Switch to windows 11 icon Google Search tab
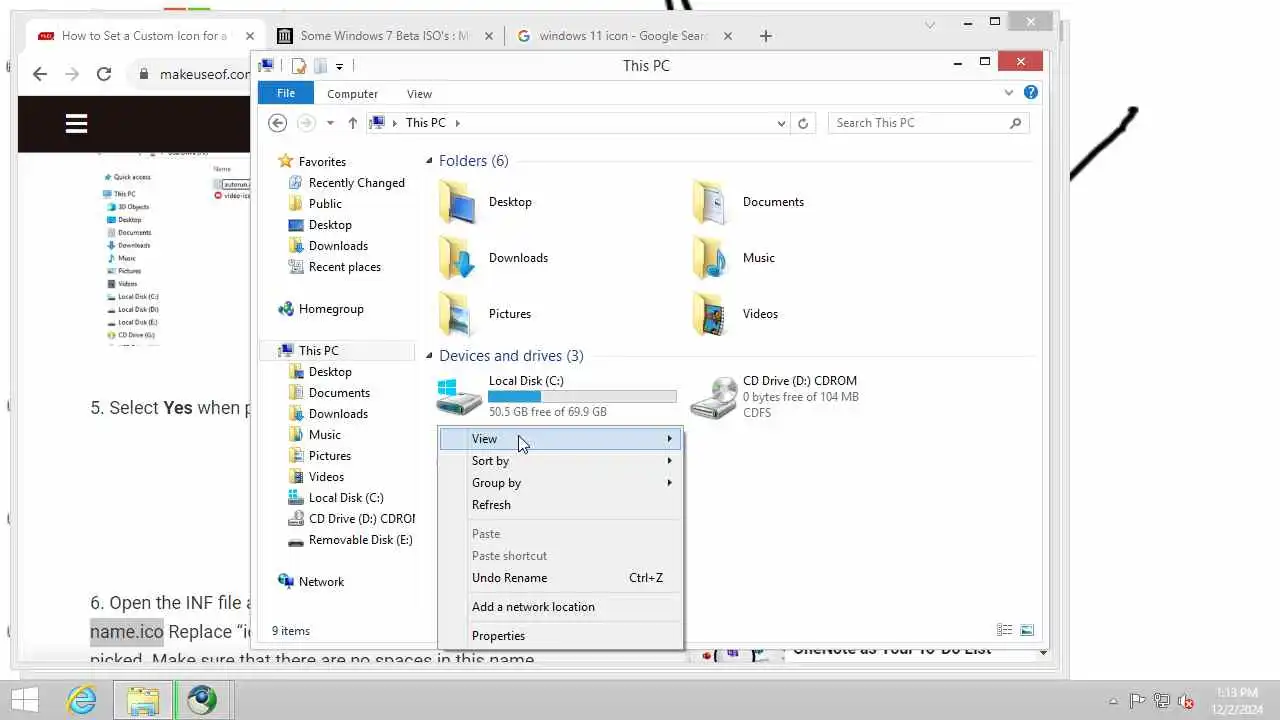Image resolution: width=1280 pixels, height=720 pixels. 624,36
